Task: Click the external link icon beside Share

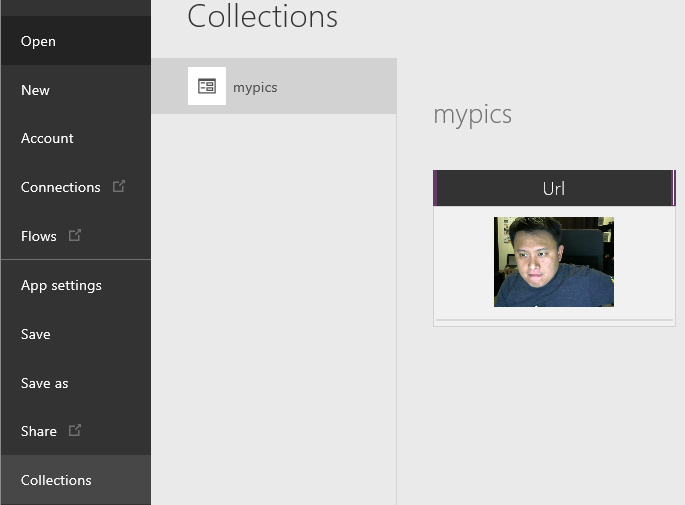Action: (75, 430)
